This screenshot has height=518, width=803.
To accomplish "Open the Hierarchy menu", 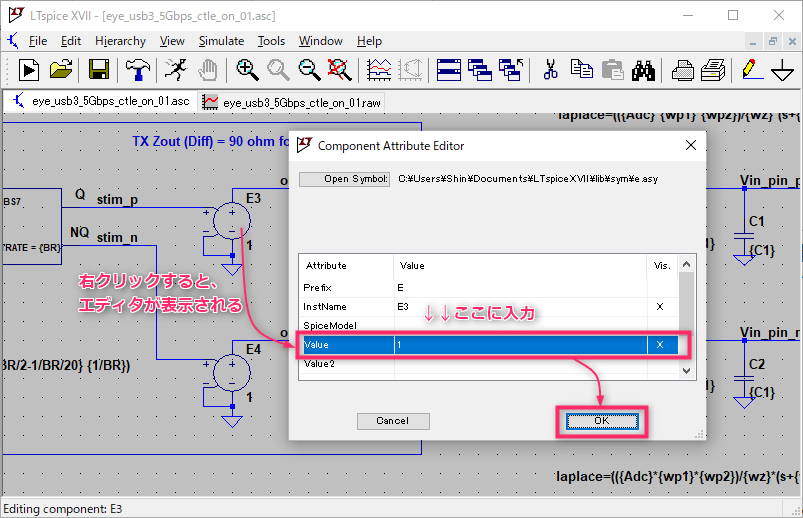I will 120,41.
